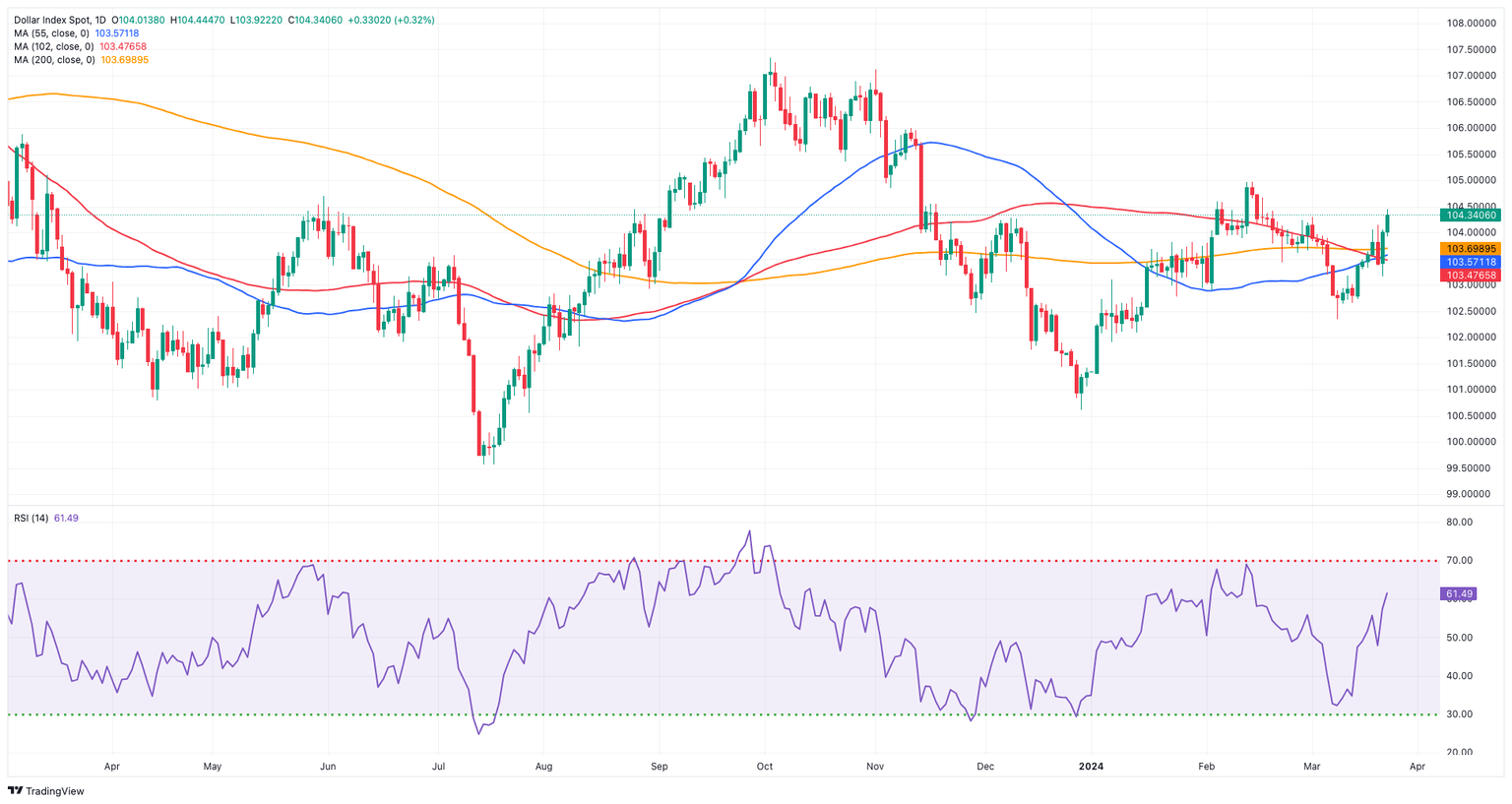This screenshot has height=804, width=1512.
Task: Click the 108.00000 price scale label
Action: pyautogui.click(x=1473, y=23)
